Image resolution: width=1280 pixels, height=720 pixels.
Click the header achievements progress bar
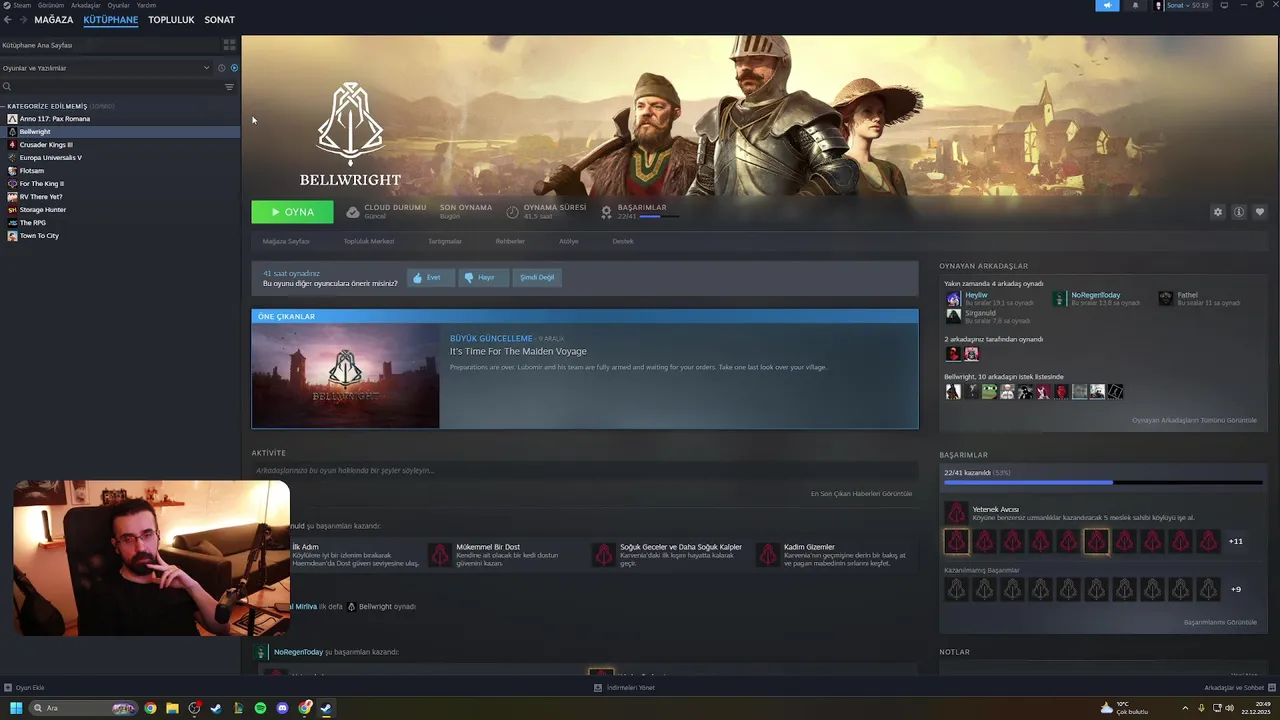point(659,216)
